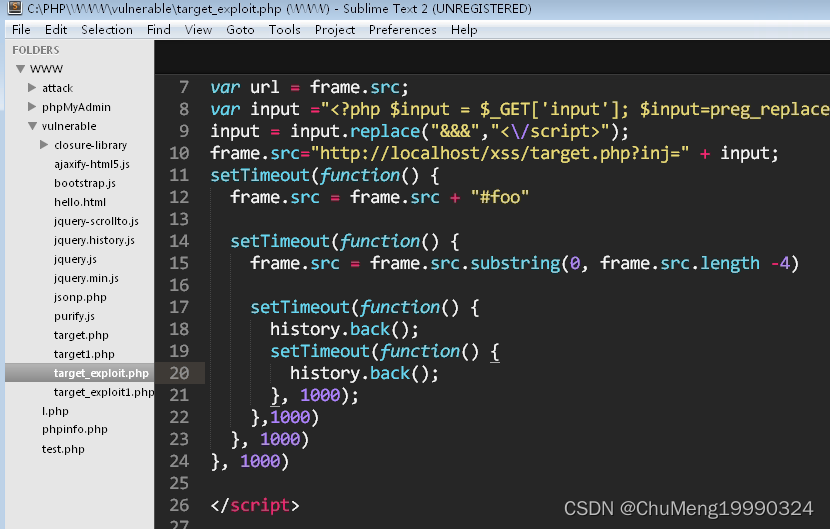The width and height of the screenshot is (830, 529).
Task: Open bootstrap.js in sidebar
Action: (x=85, y=183)
